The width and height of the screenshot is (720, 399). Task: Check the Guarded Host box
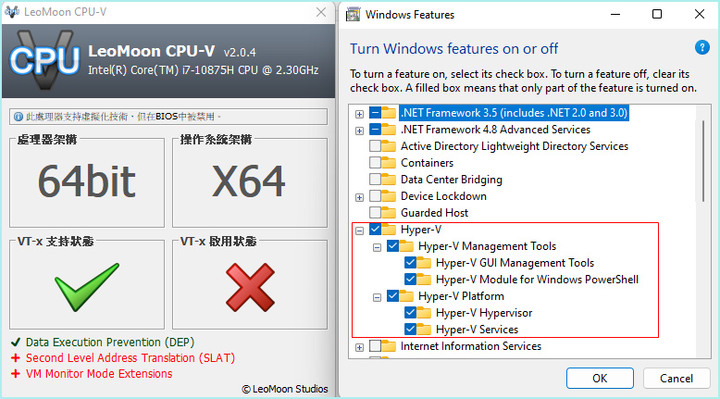[x=375, y=213]
